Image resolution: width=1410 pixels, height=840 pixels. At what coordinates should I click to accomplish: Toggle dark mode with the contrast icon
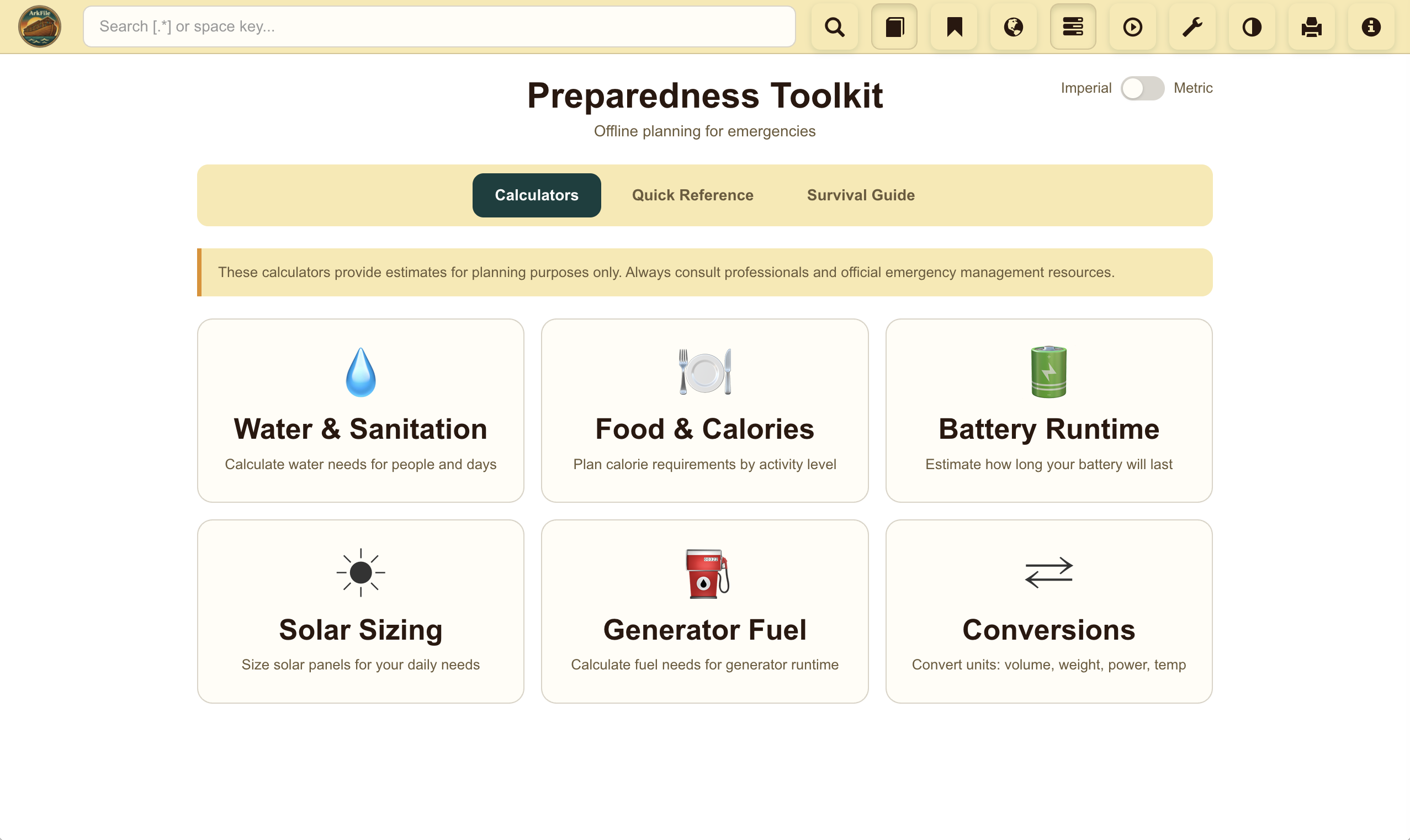(1252, 26)
